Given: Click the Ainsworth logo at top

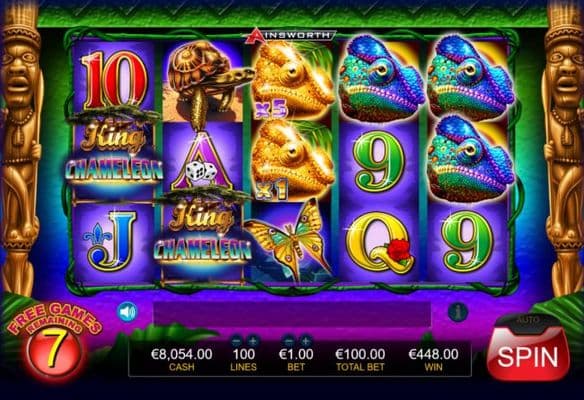Looking at the screenshot, I should 289,35.
